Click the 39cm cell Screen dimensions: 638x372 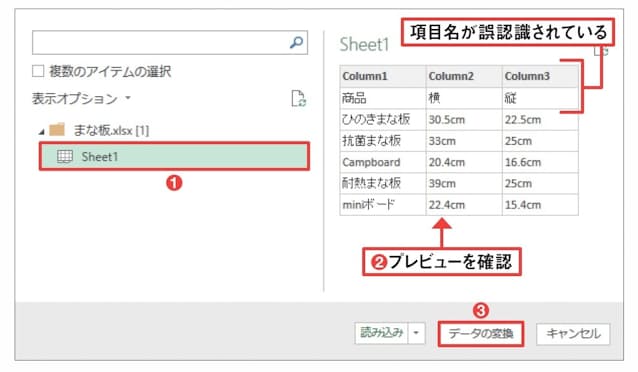click(464, 183)
